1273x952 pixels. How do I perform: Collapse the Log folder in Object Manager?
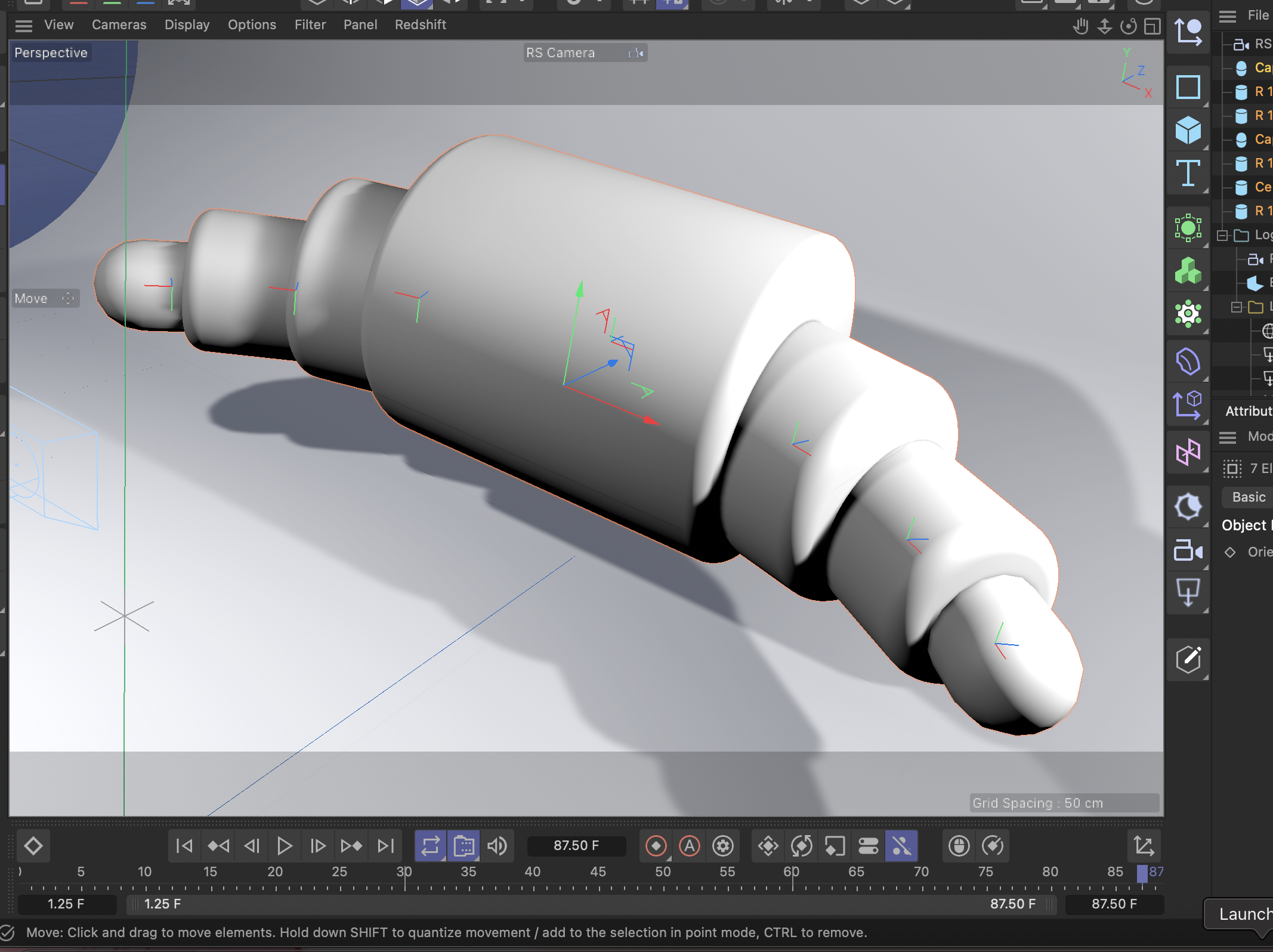[x=1222, y=236]
